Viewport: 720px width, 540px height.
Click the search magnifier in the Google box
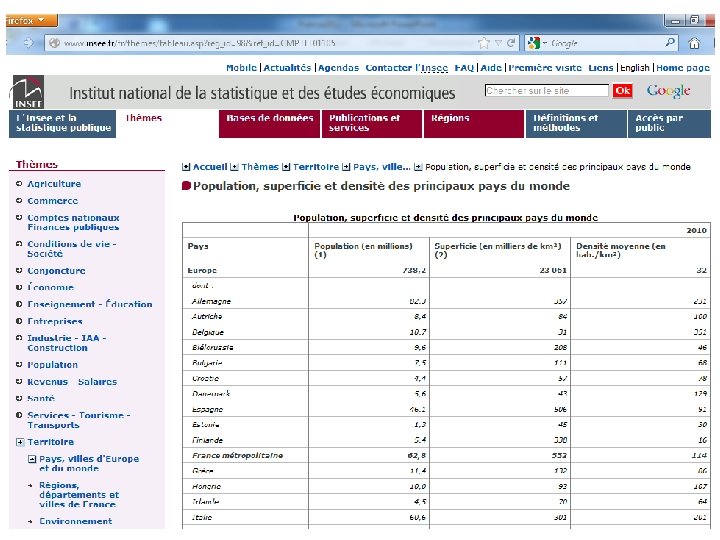670,43
